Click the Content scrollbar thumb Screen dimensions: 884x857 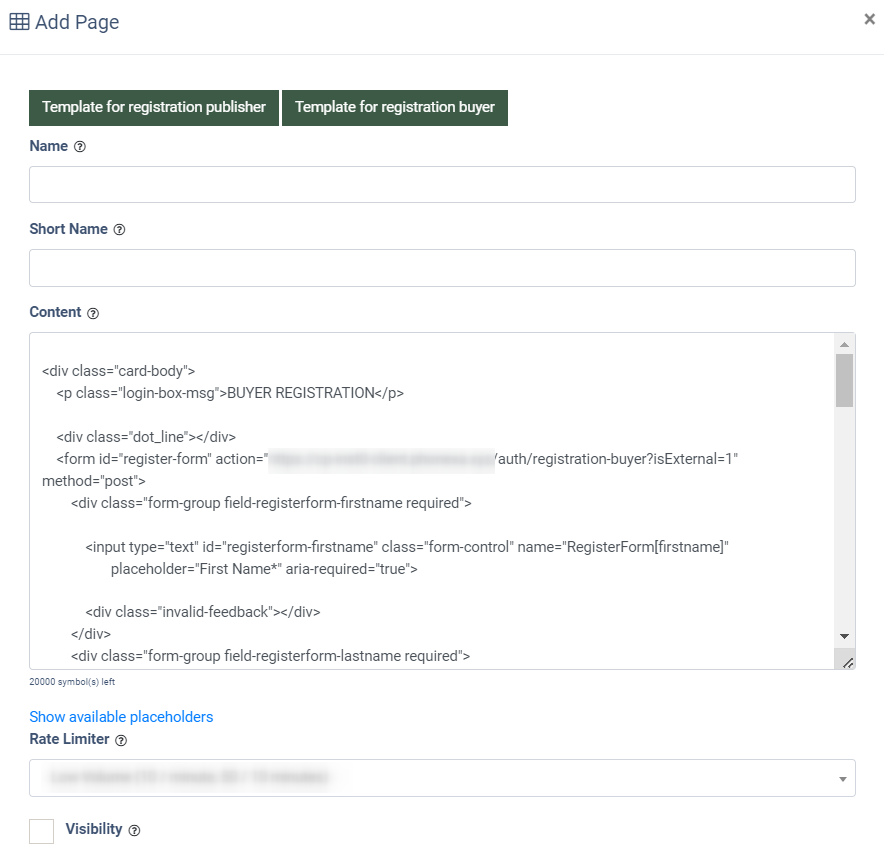(x=845, y=380)
